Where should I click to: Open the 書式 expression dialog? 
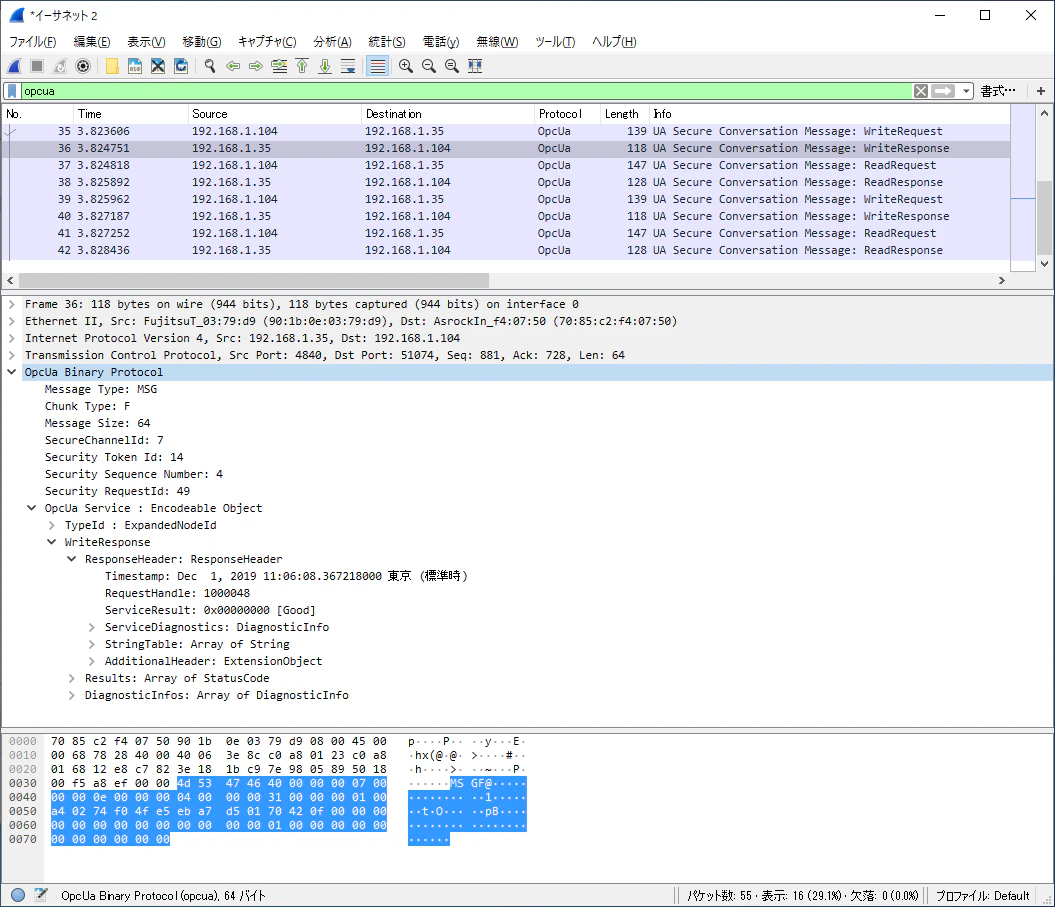click(998, 91)
